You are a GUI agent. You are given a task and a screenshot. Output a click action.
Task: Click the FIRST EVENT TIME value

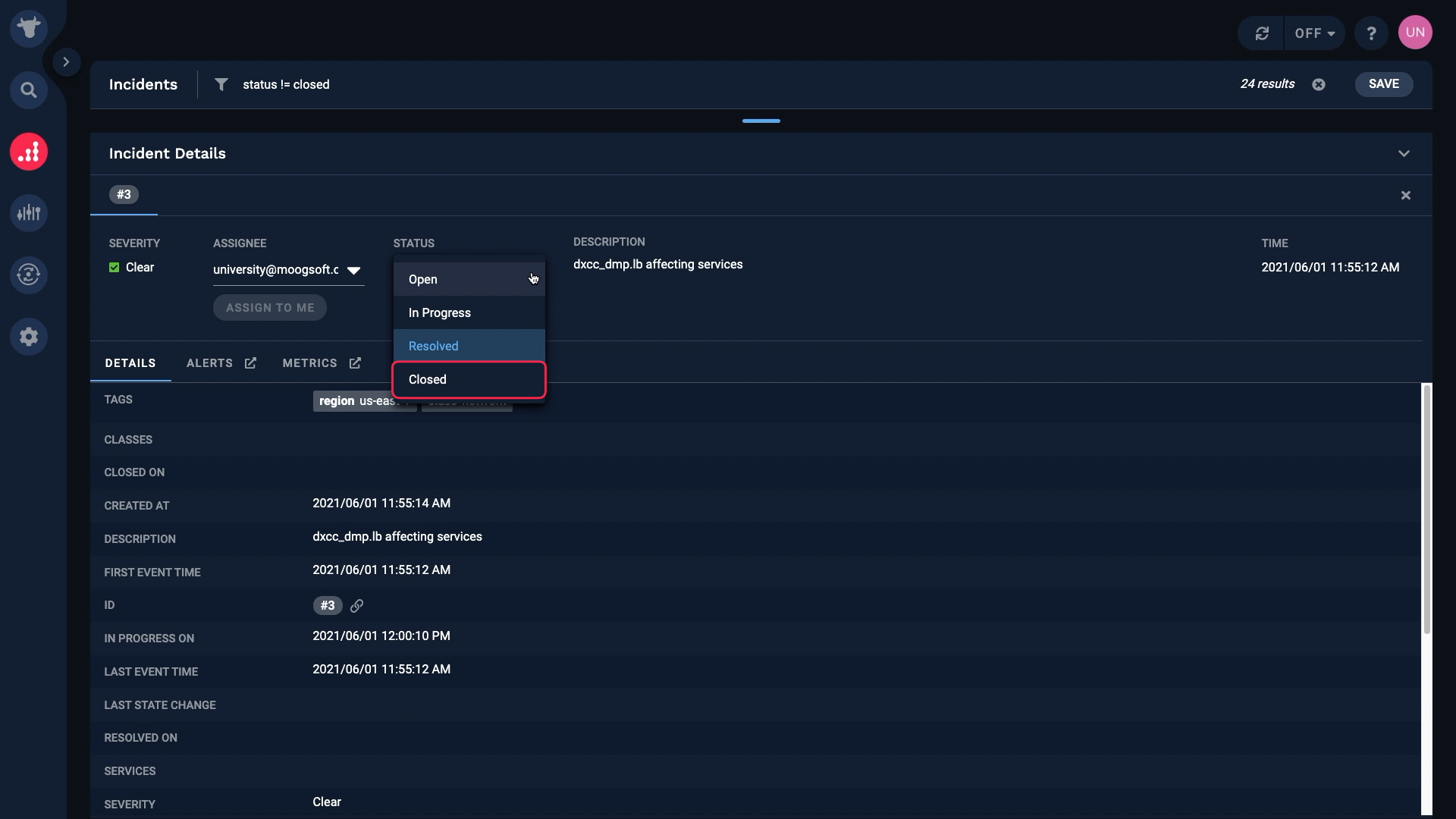pos(381,570)
